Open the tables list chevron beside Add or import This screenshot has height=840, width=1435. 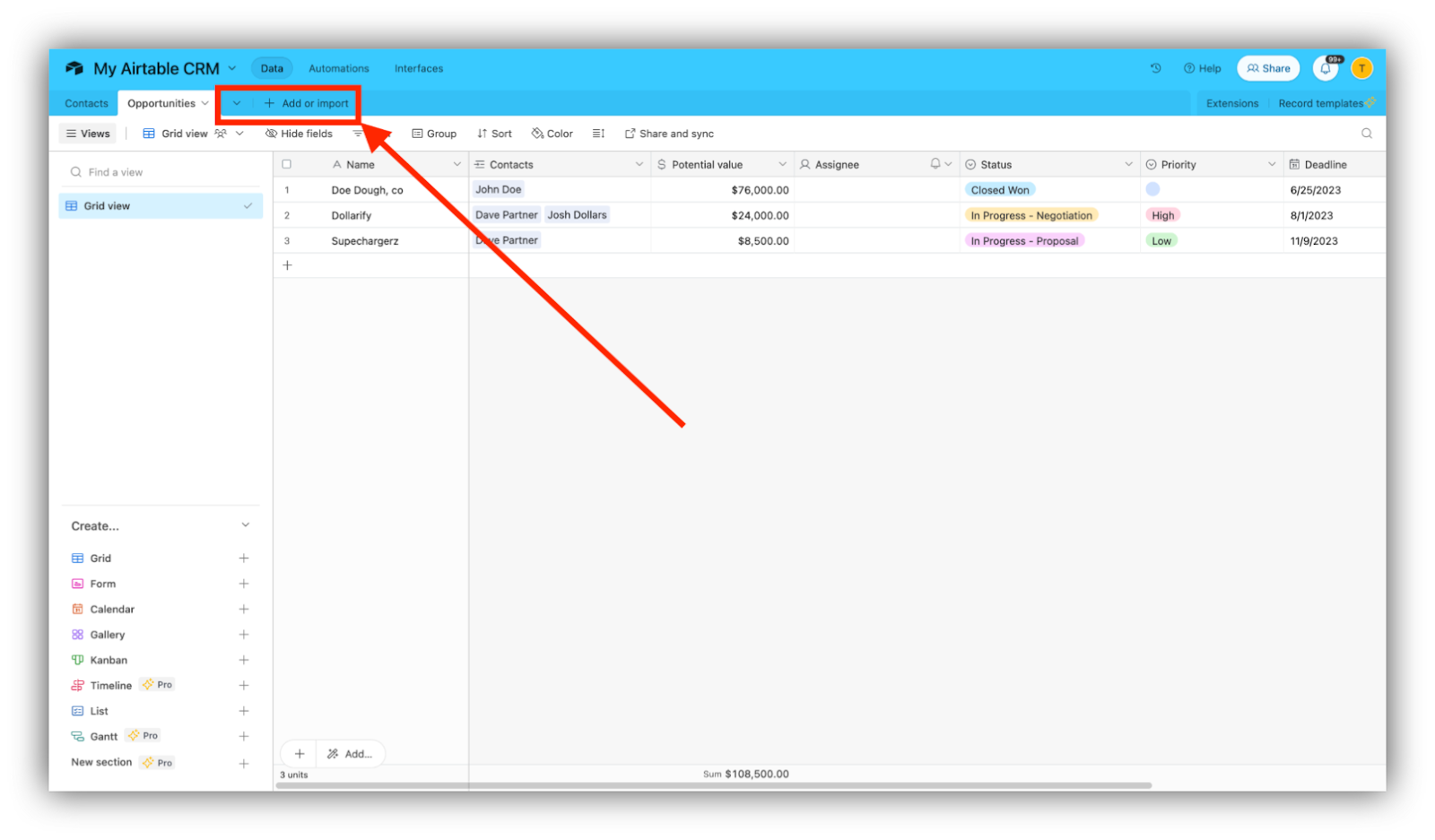pos(237,103)
